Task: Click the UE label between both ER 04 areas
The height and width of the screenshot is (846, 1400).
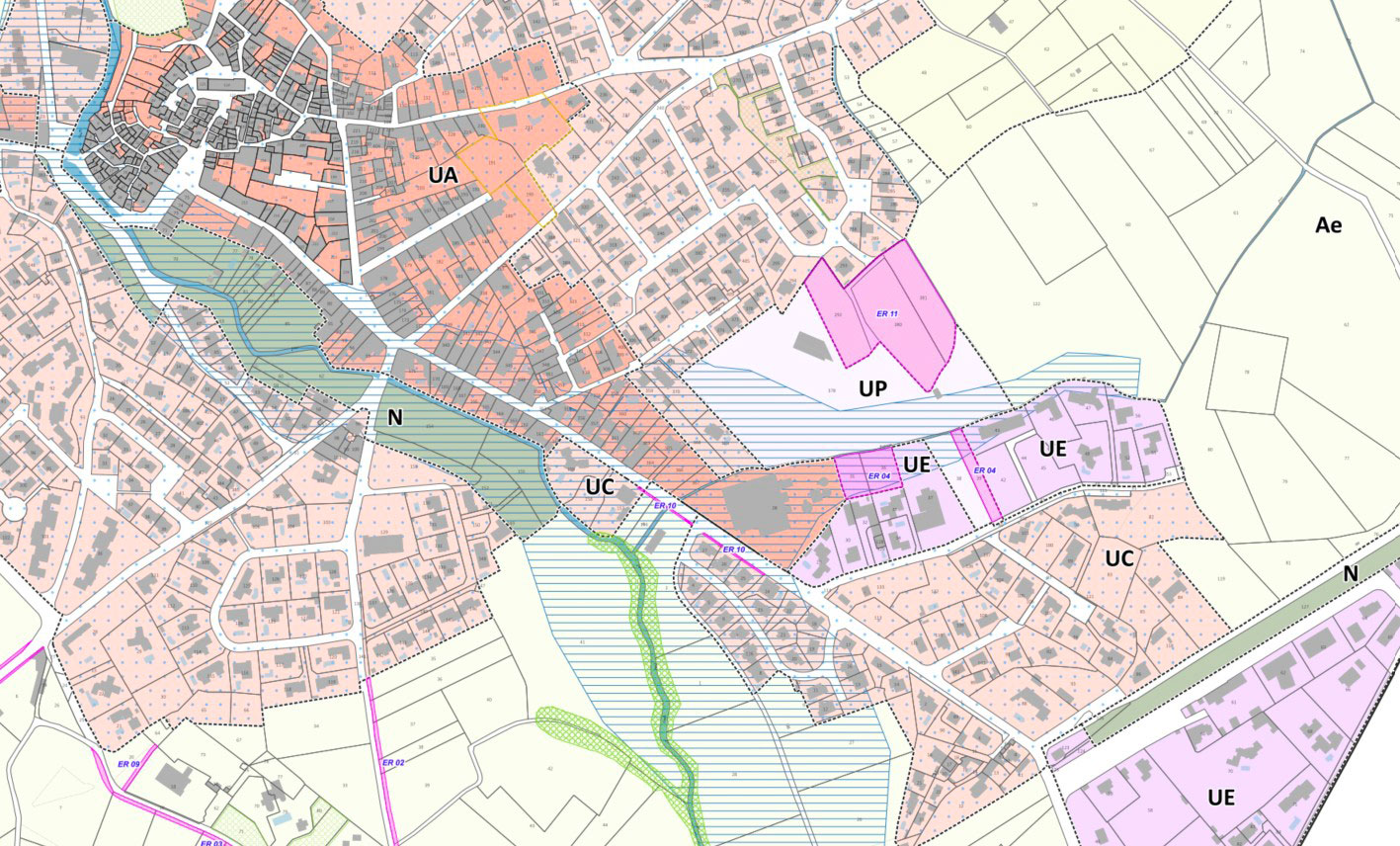Action: [x=916, y=464]
